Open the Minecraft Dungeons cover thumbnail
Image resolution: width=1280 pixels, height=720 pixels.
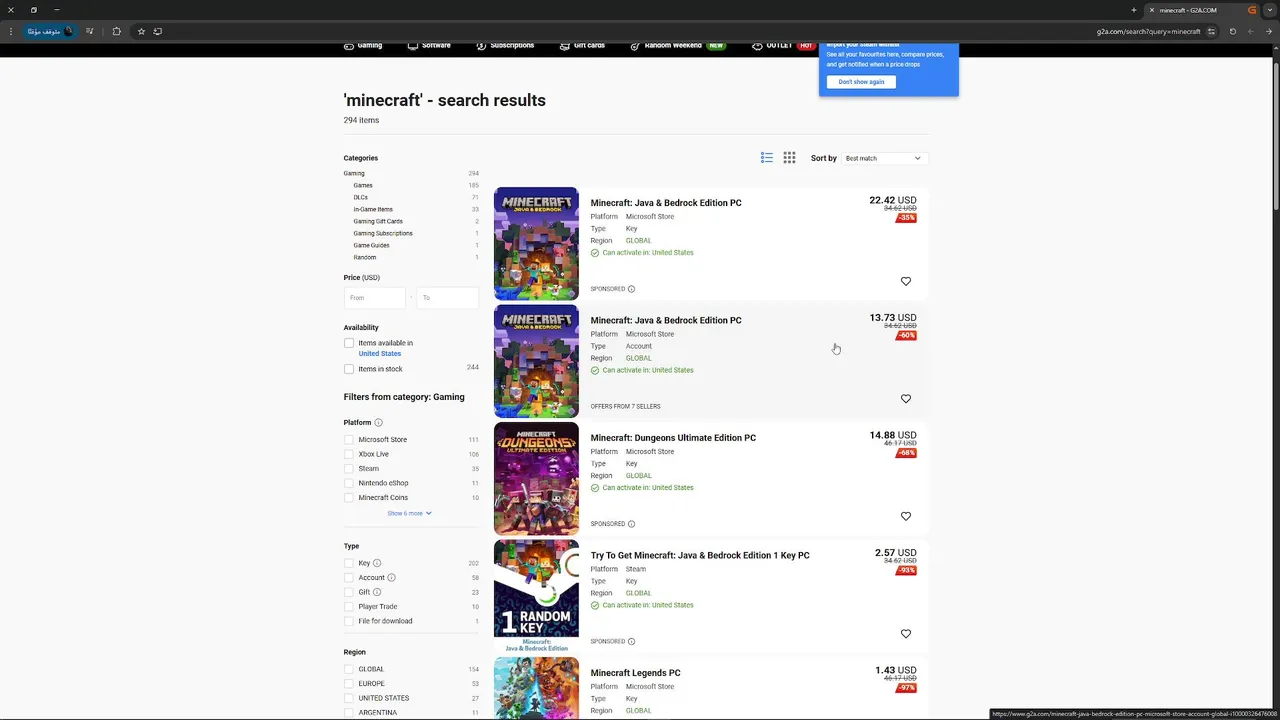(x=536, y=478)
